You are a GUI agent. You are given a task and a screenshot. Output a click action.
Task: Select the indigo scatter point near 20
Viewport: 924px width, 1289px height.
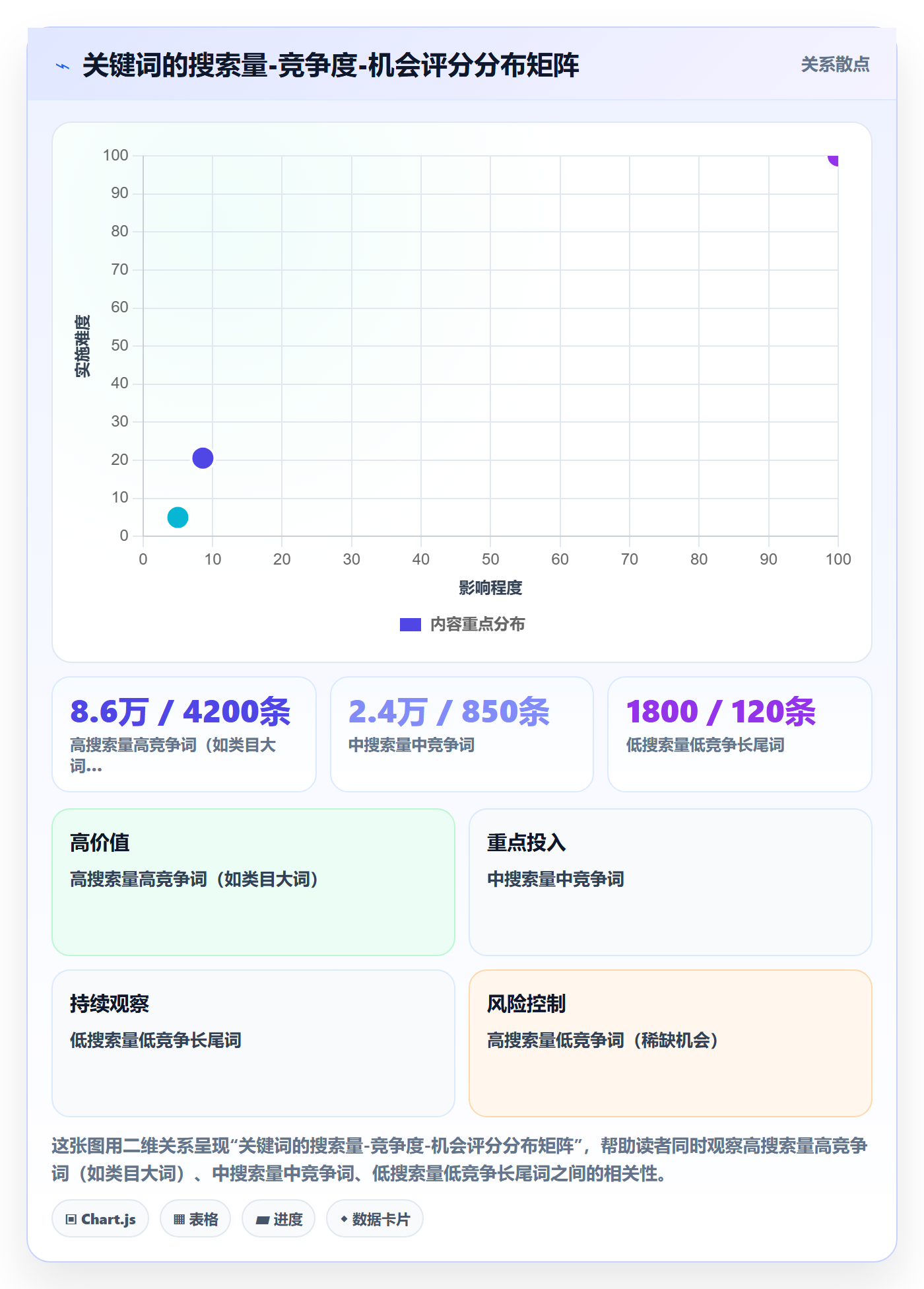point(203,458)
